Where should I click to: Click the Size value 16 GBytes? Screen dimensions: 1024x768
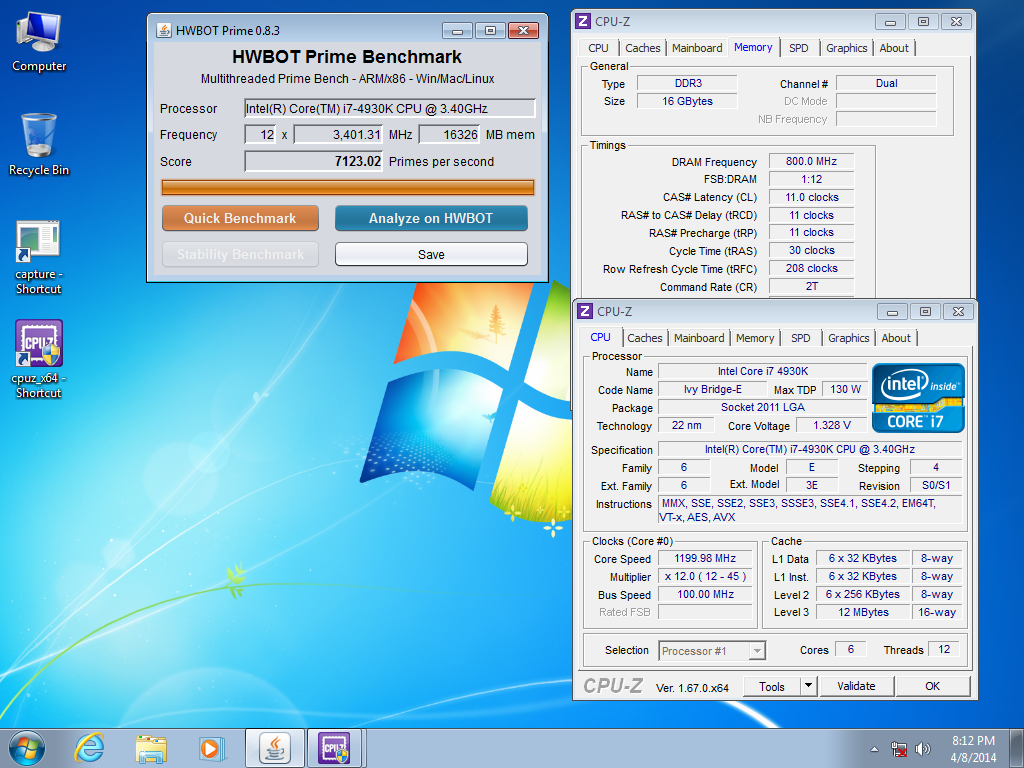[x=687, y=101]
